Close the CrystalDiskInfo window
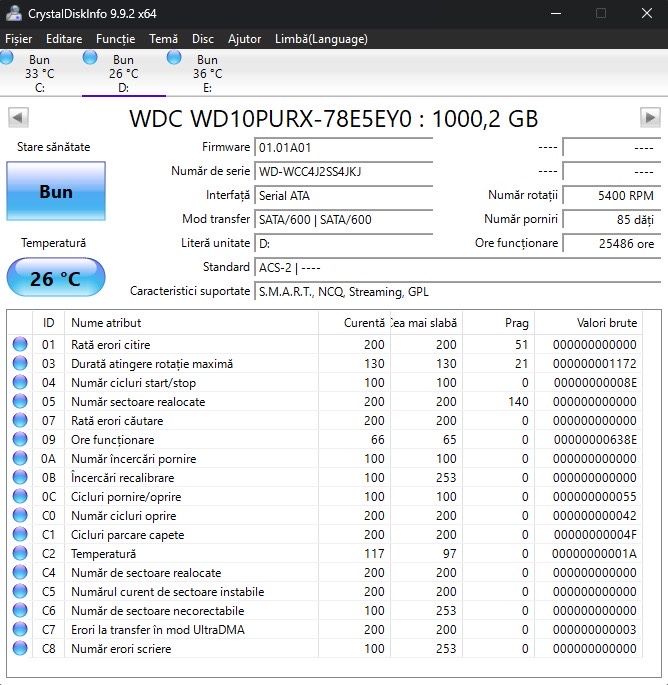 [x=647, y=14]
